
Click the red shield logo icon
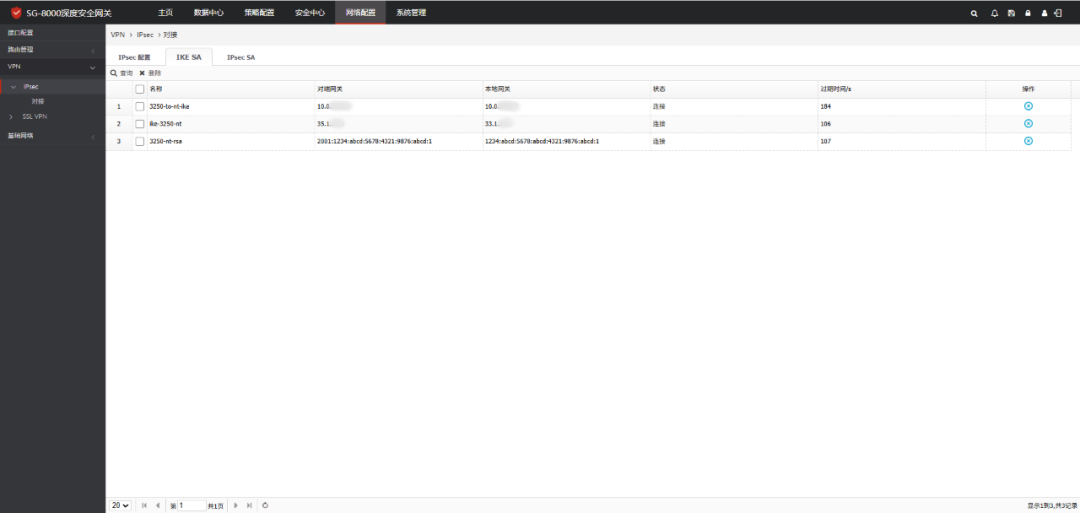pos(16,12)
